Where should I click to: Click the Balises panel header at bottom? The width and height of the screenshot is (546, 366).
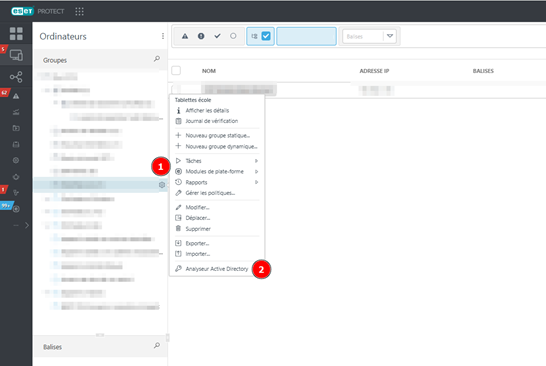click(x=100, y=346)
